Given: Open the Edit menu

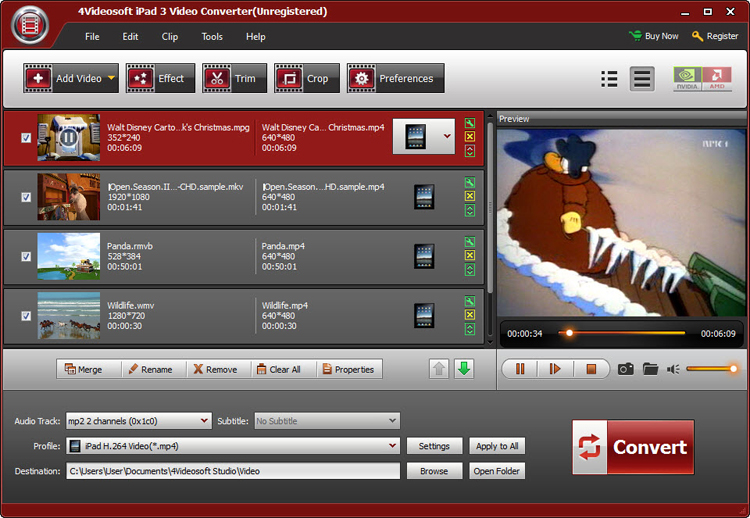Looking at the screenshot, I should coord(130,37).
